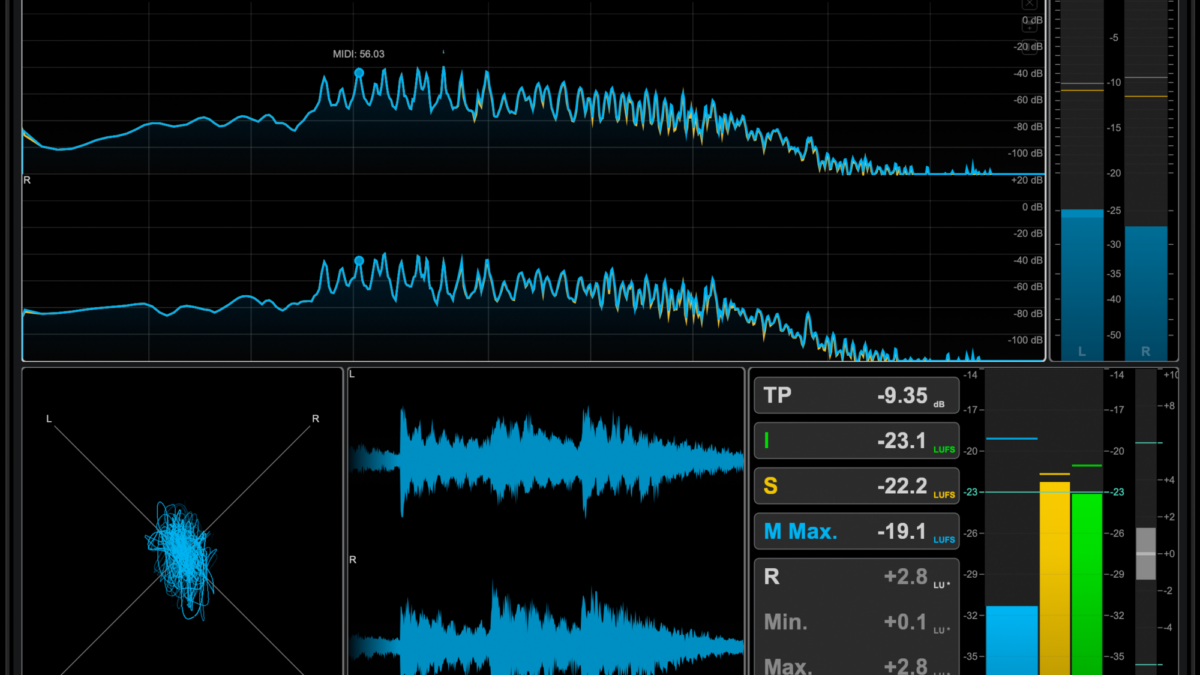Click the faint X icon above the spectrum scale
1200x675 pixels.
pyautogui.click(x=1029, y=4)
